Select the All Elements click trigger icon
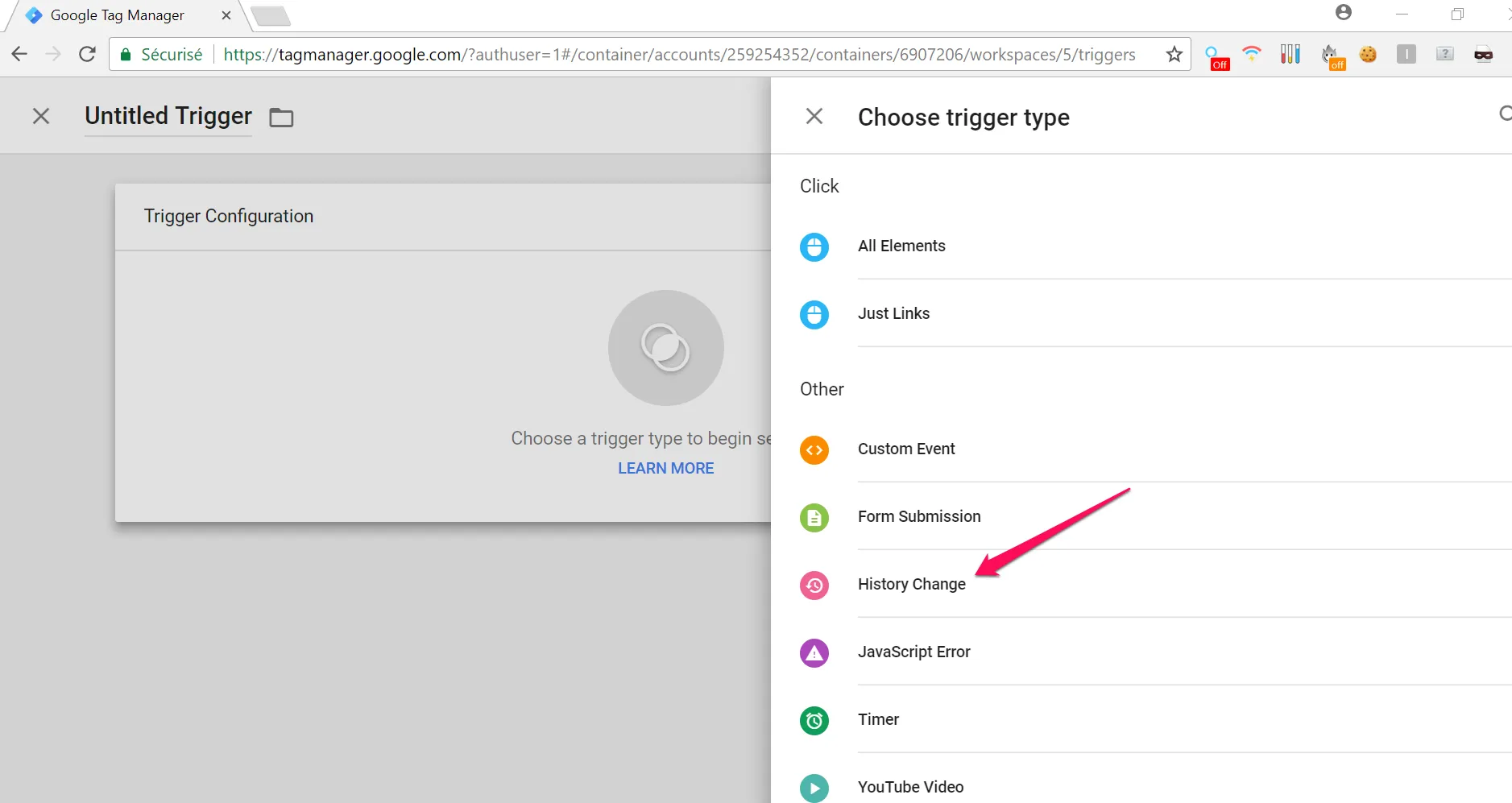The image size is (1512, 803). tap(814, 246)
